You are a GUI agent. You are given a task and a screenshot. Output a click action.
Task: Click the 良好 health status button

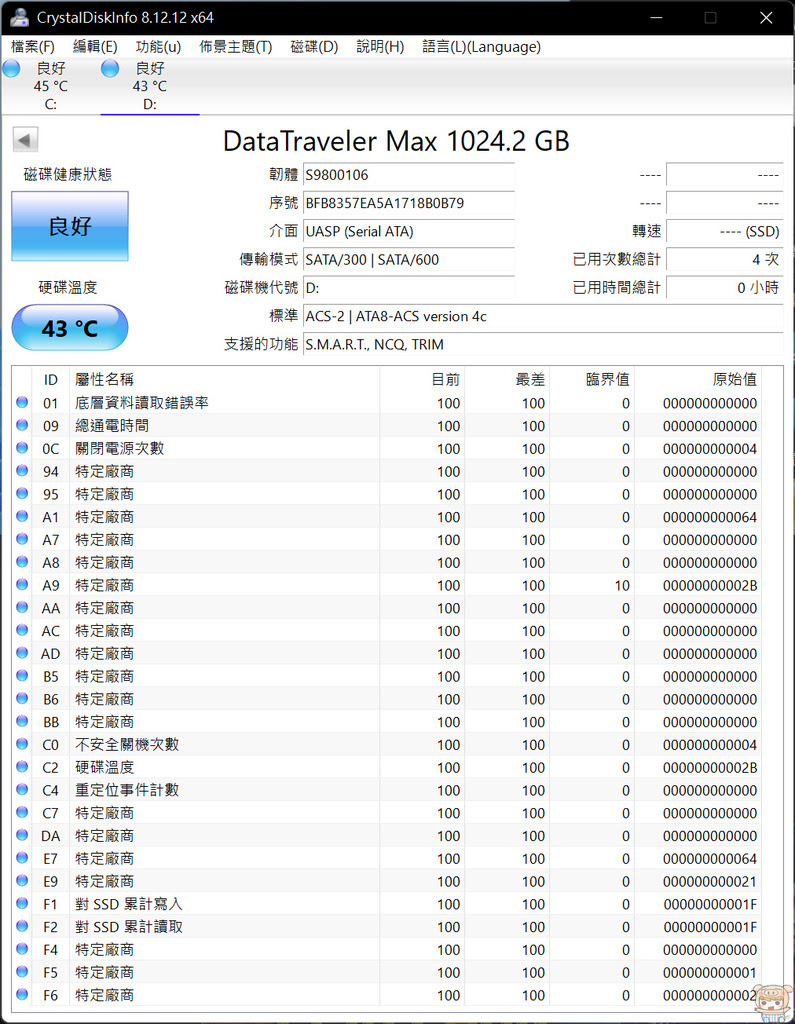click(70, 226)
